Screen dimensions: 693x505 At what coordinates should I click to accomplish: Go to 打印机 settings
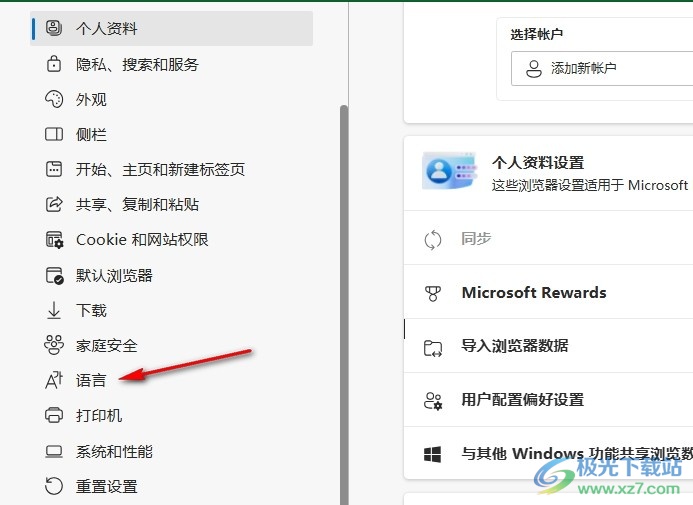coord(171,415)
